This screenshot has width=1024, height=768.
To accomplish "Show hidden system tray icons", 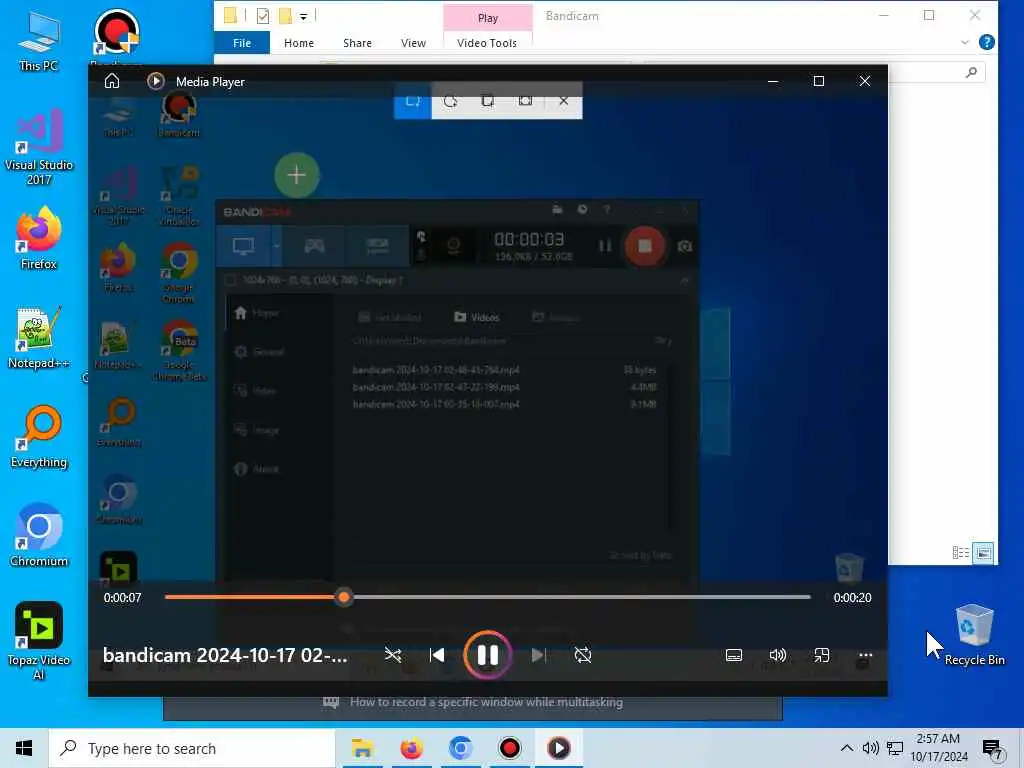I will [x=846, y=748].
